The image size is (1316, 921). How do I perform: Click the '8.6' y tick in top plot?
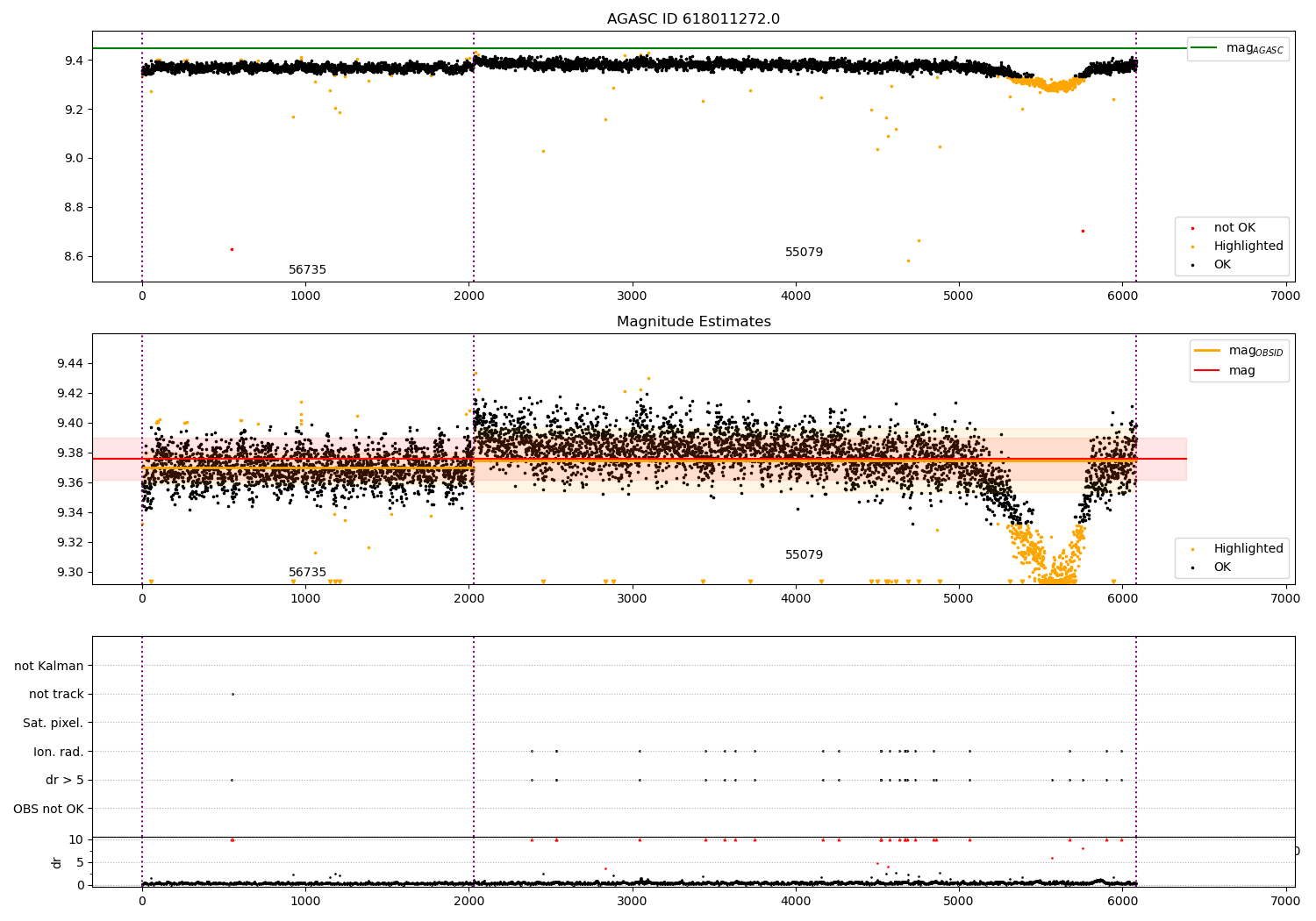point(73,257)
